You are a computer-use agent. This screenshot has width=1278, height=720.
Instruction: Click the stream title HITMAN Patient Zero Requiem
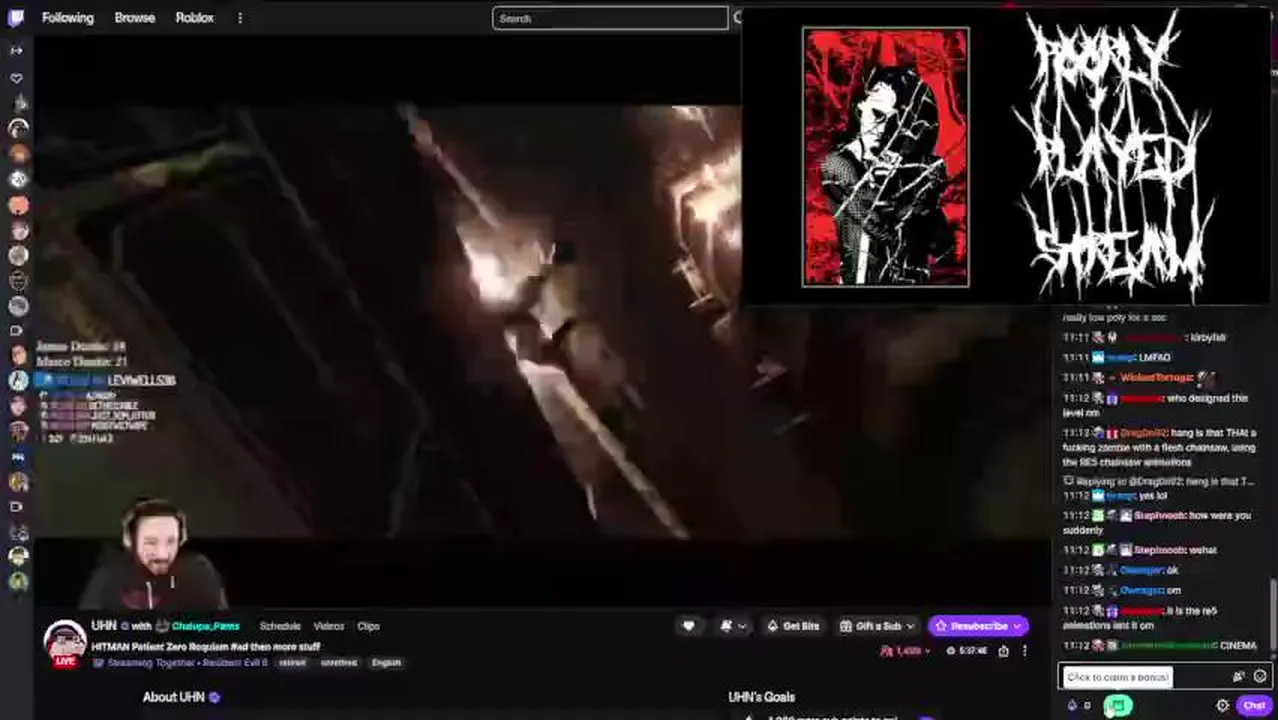coord(206,647)
